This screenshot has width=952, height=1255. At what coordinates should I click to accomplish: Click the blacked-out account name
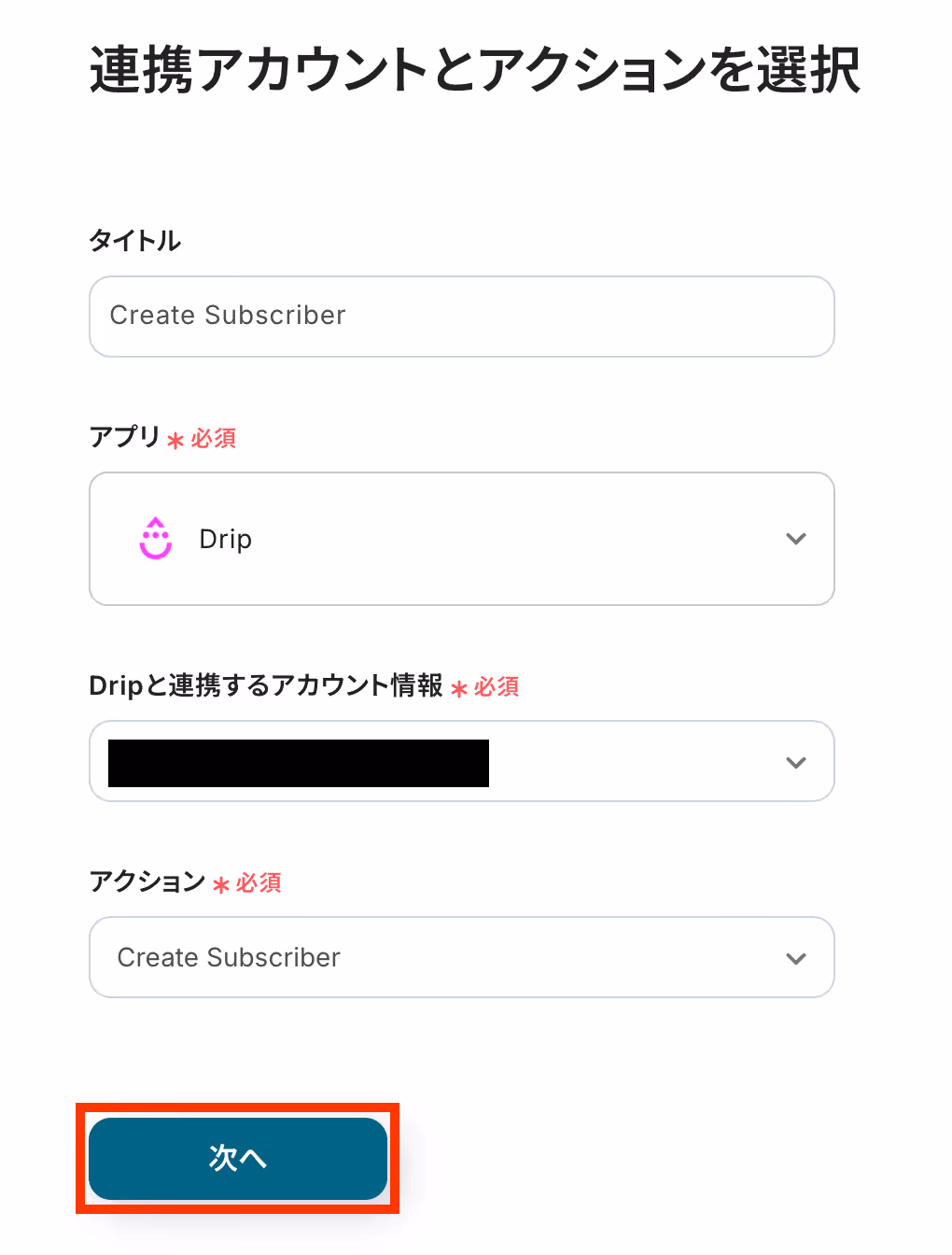[x=299, y=763]
